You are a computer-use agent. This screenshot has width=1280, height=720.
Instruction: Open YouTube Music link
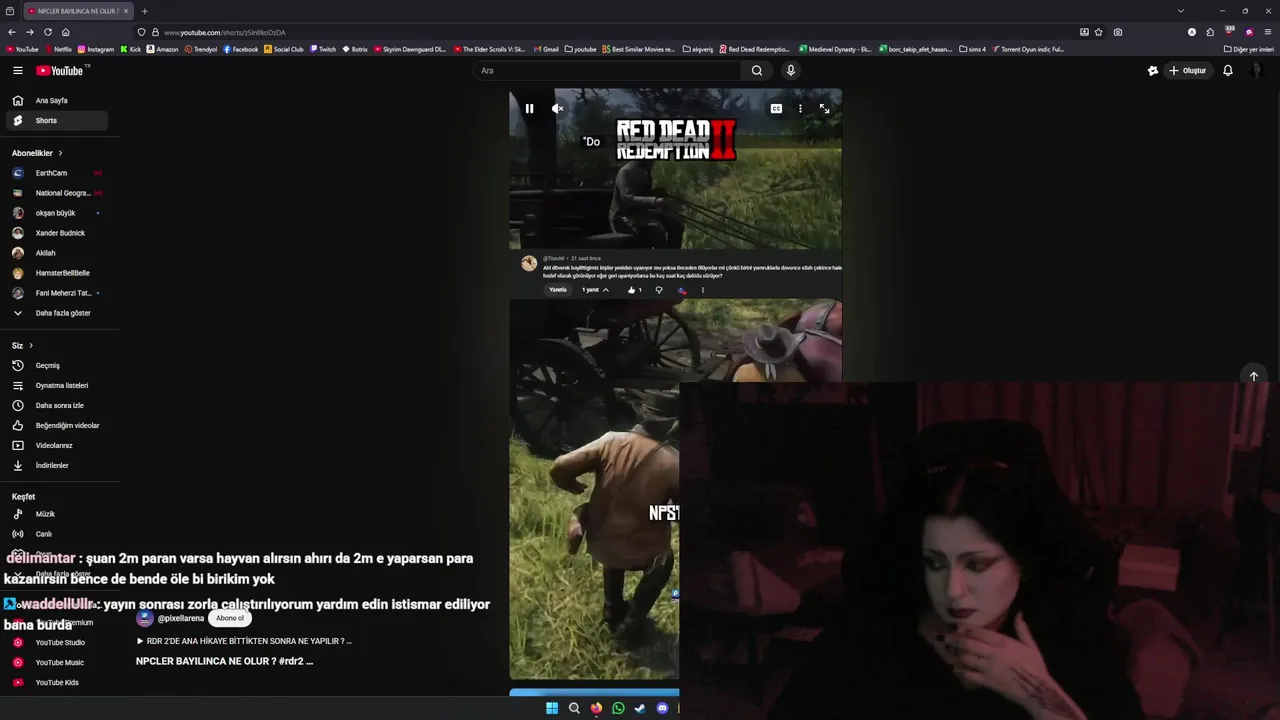click(56, 662)
